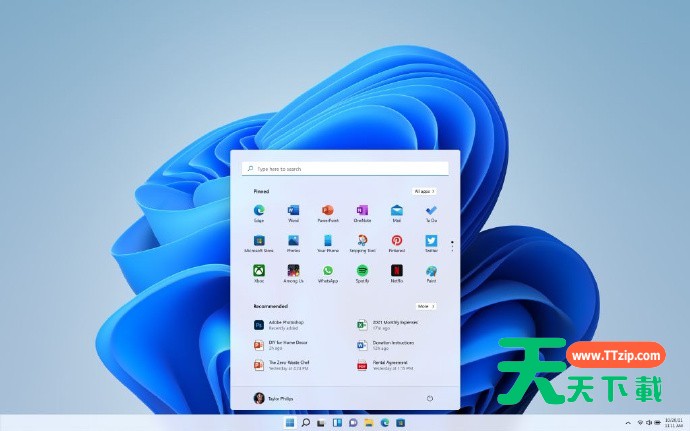Launch the Photos app

coord(293,243)
